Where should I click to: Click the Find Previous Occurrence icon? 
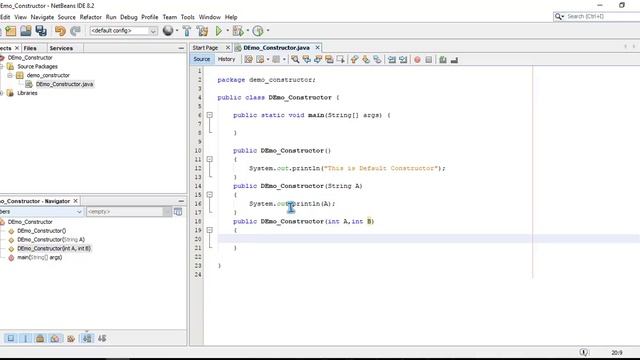click(x=307, y=60)
